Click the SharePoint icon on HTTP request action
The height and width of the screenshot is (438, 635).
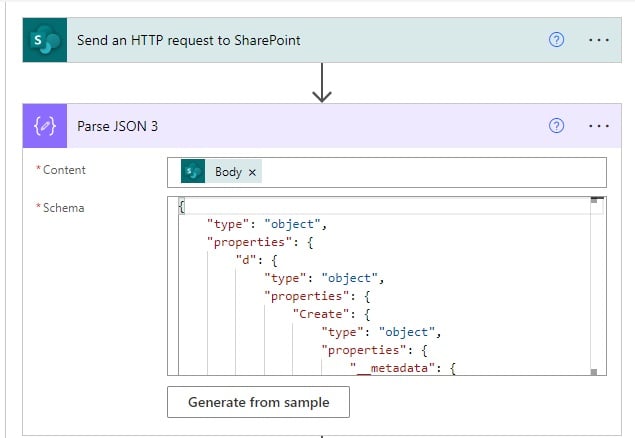click(x=45, y=40)
